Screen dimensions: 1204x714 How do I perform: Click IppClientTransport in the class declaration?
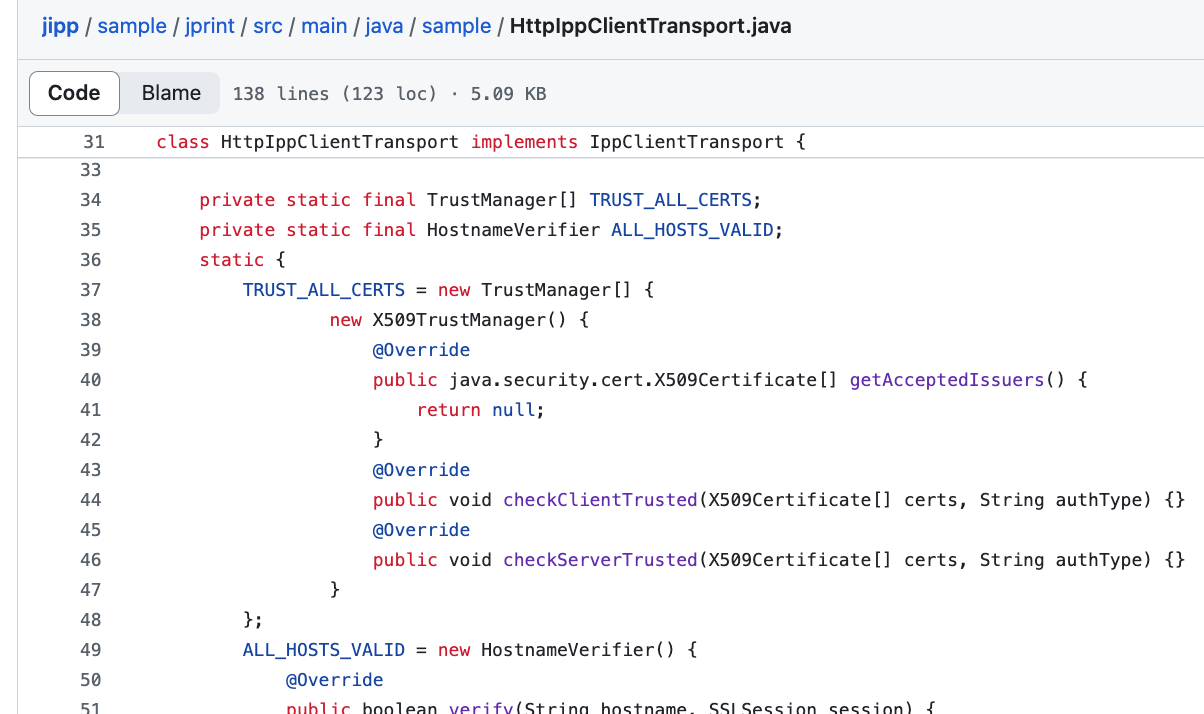point(687,142)
